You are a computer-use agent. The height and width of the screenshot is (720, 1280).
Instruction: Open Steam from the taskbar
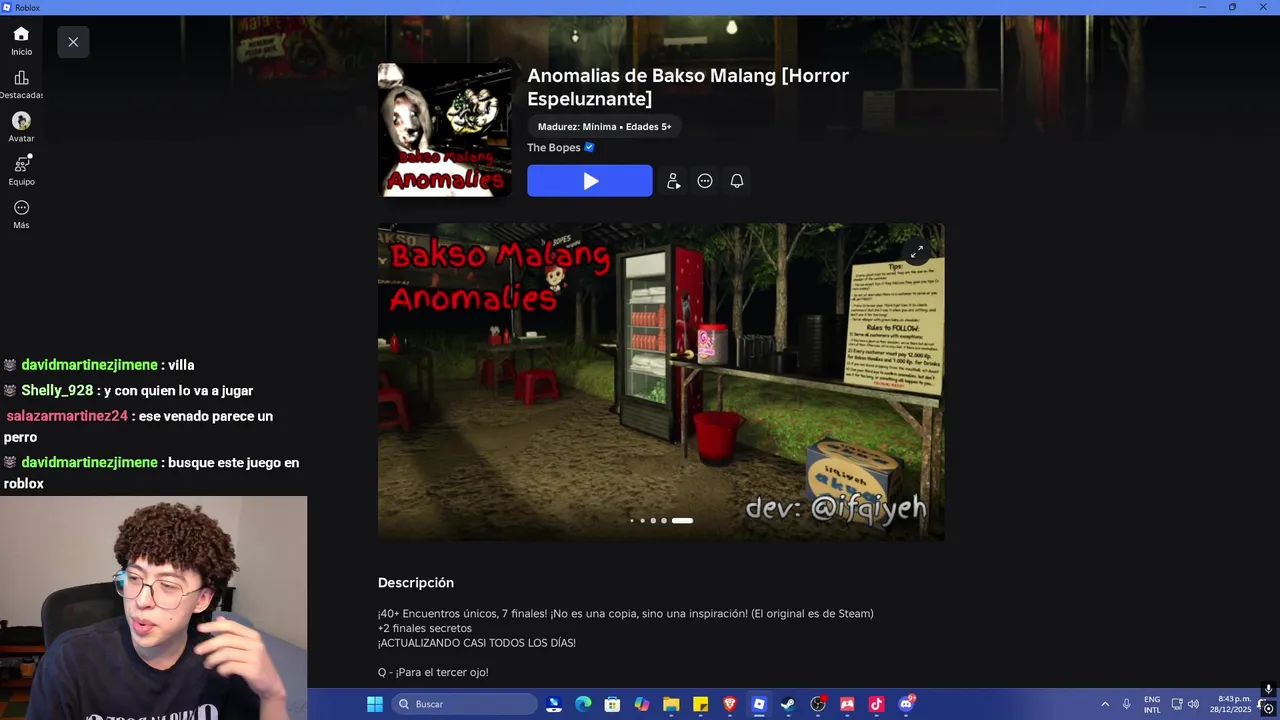[788, 704]
